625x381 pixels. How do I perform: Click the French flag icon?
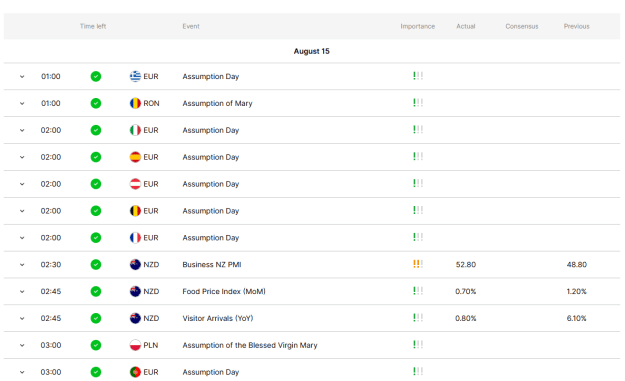(x=135, y=238)
